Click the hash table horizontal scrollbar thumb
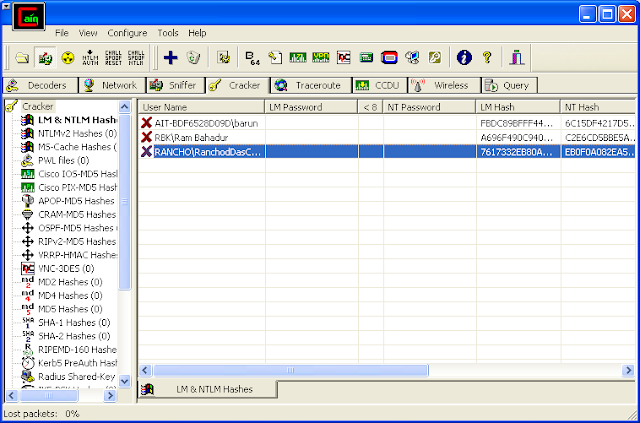This screenshot has height=423, width=640. click(290, 370)
